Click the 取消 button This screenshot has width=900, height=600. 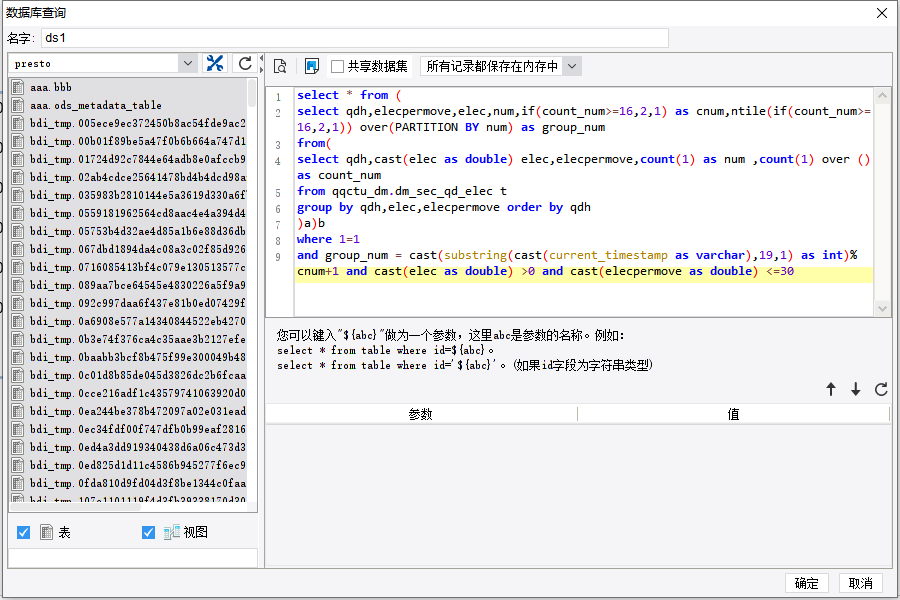[860, 583]
